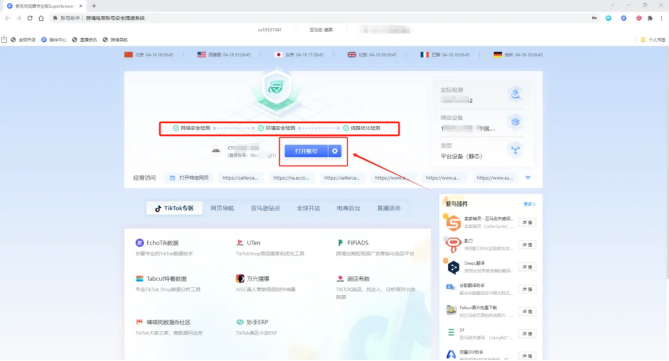The width and height of the screenshot is (669, 361).
Task: Open settings gear beside the open account button
Action: click(x=335, y=151)
